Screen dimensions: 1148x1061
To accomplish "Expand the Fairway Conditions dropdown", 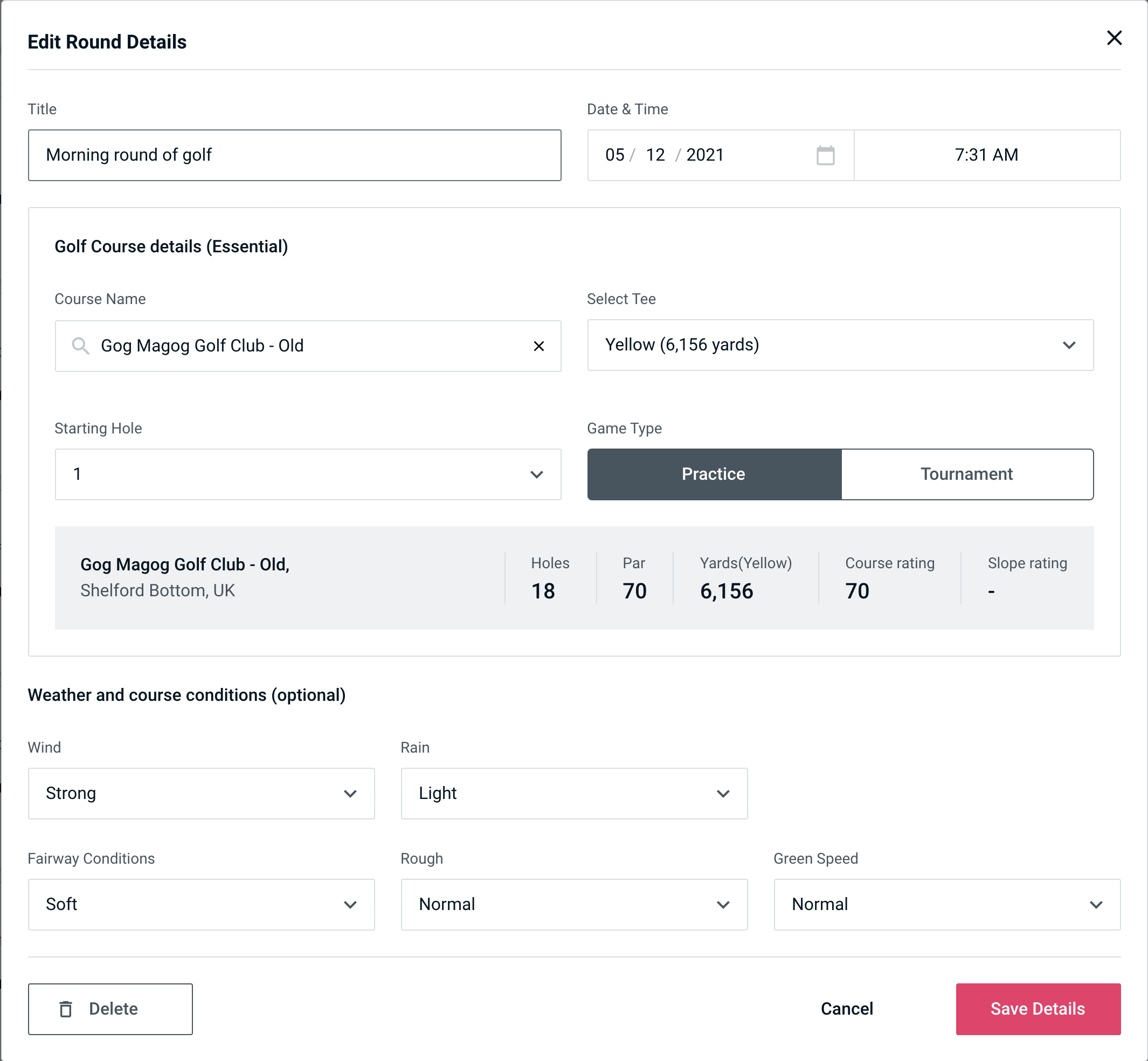I will [200, 904].
